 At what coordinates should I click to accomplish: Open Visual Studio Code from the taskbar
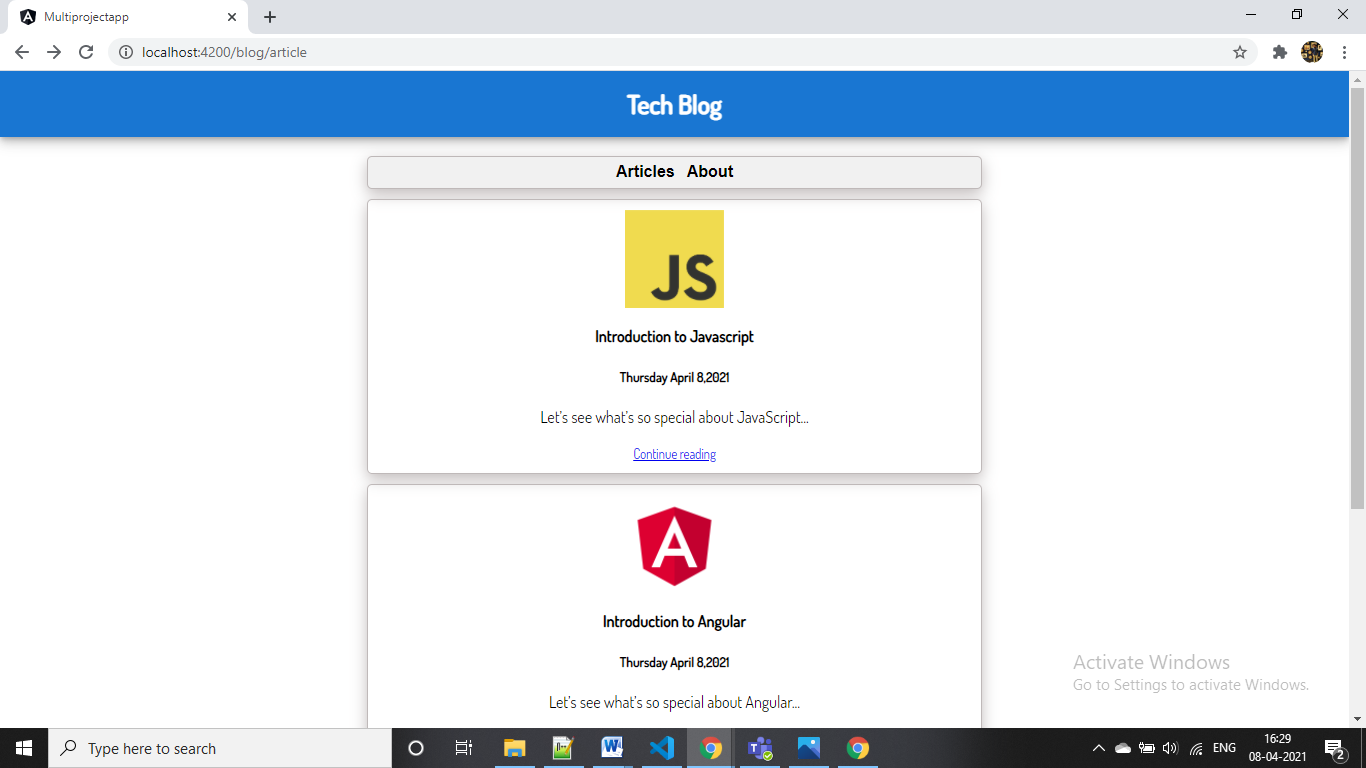pyautogui.click(x=661, y=748)
